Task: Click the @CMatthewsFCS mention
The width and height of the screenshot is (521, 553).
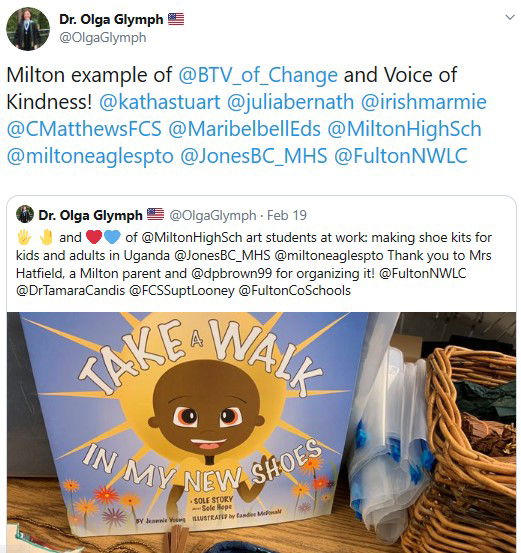Action: (84, 129)
